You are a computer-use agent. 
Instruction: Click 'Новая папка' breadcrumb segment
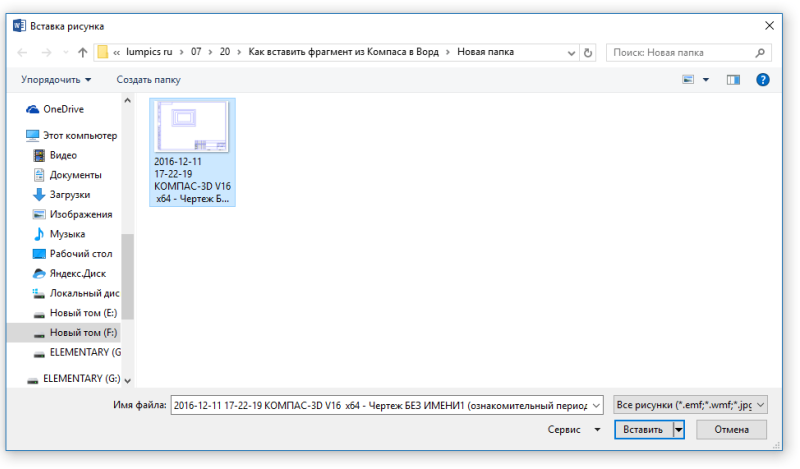click(x=485, y=52)
